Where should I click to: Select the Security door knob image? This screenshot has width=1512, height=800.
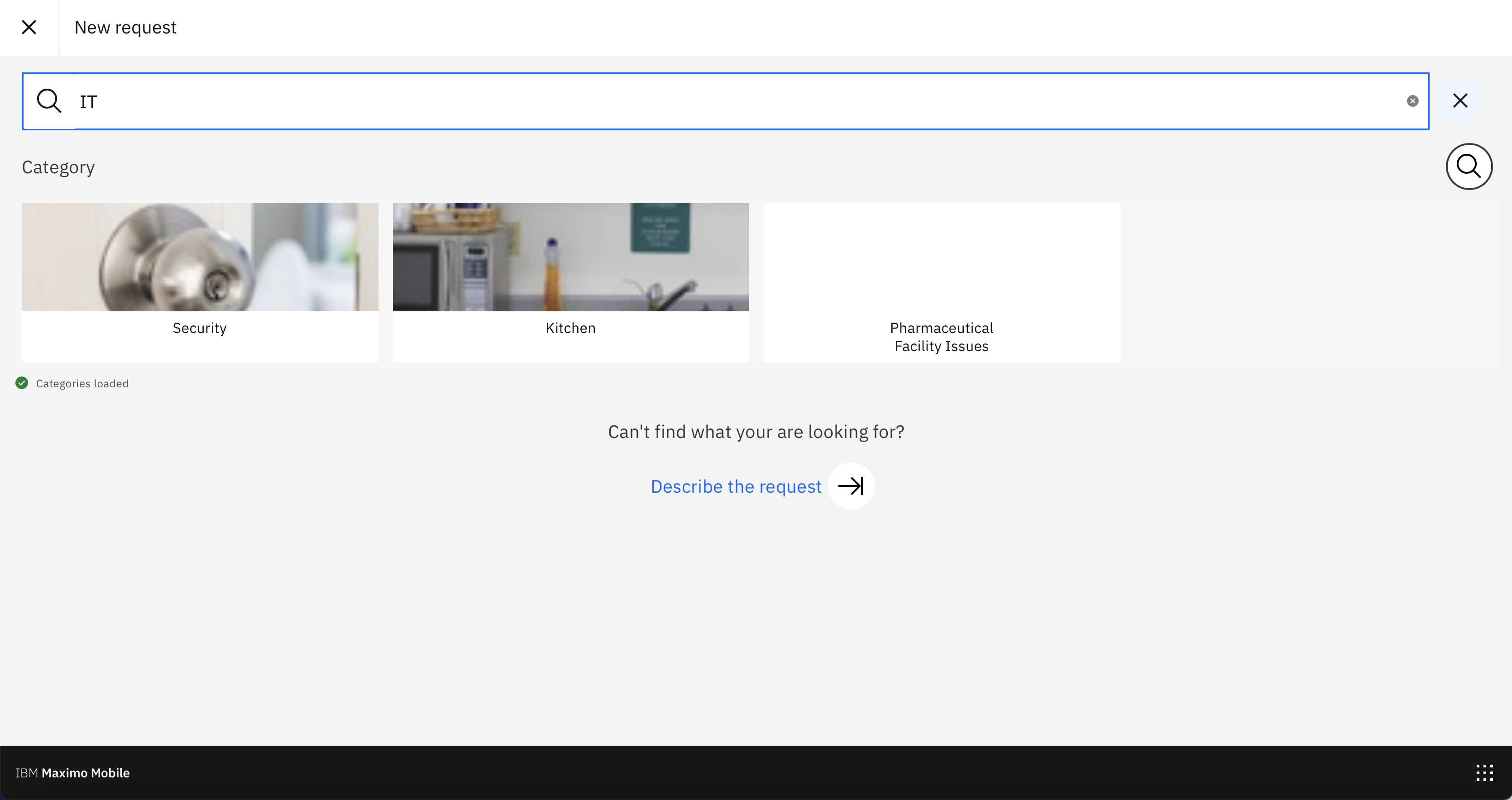tap(200, 257)
